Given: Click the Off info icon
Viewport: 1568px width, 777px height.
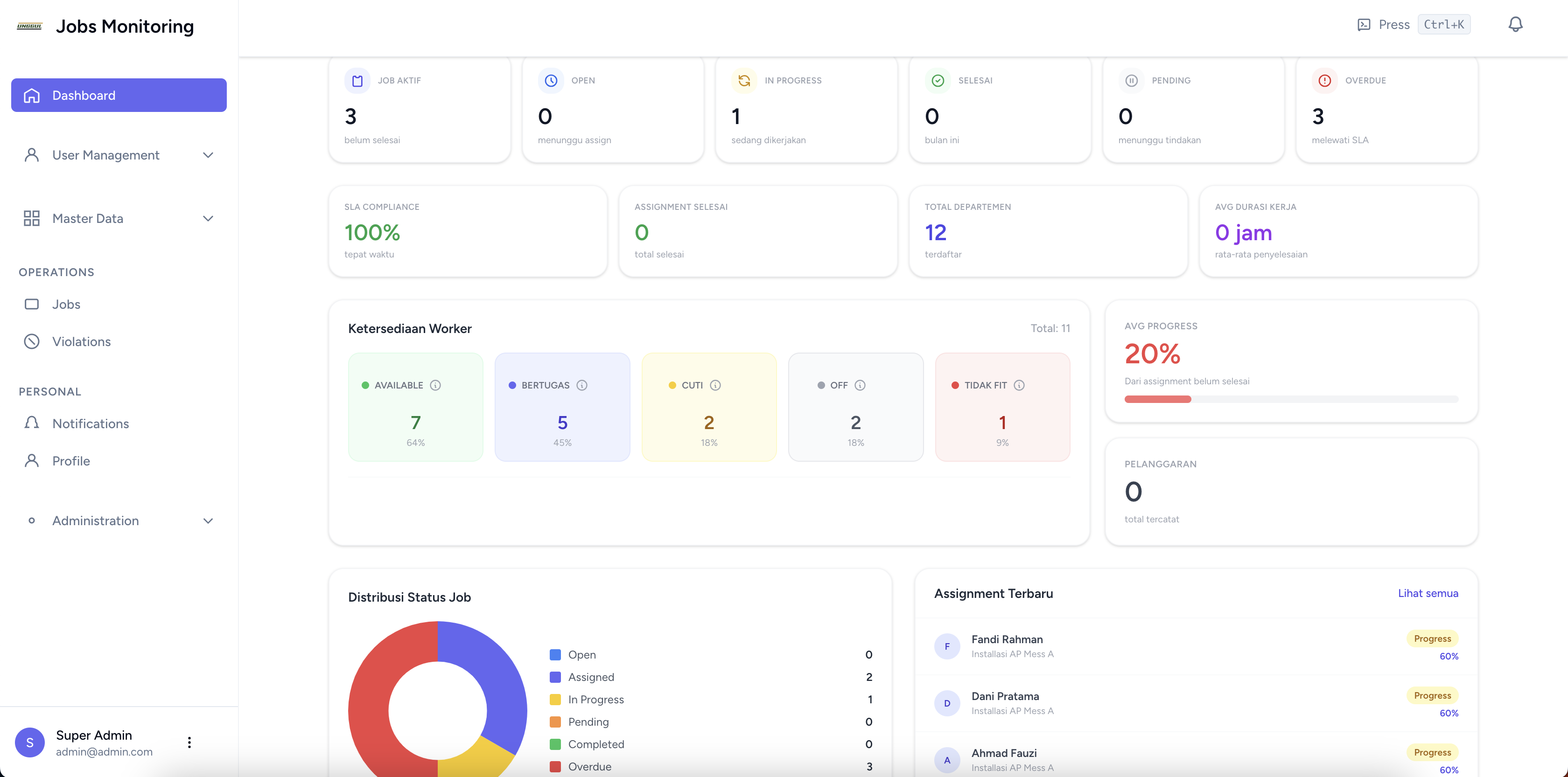Looking at the screenshot, I should (x=860, y=385).
